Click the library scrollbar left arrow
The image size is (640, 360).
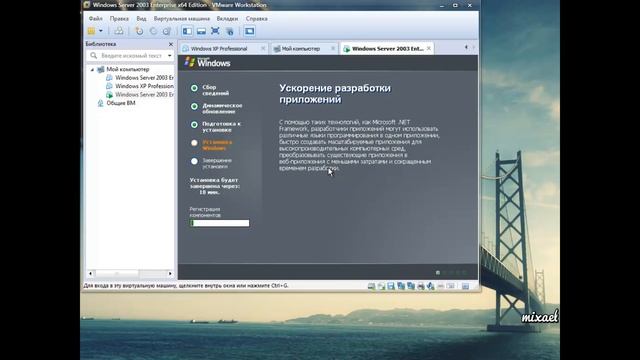coord(90,273)
